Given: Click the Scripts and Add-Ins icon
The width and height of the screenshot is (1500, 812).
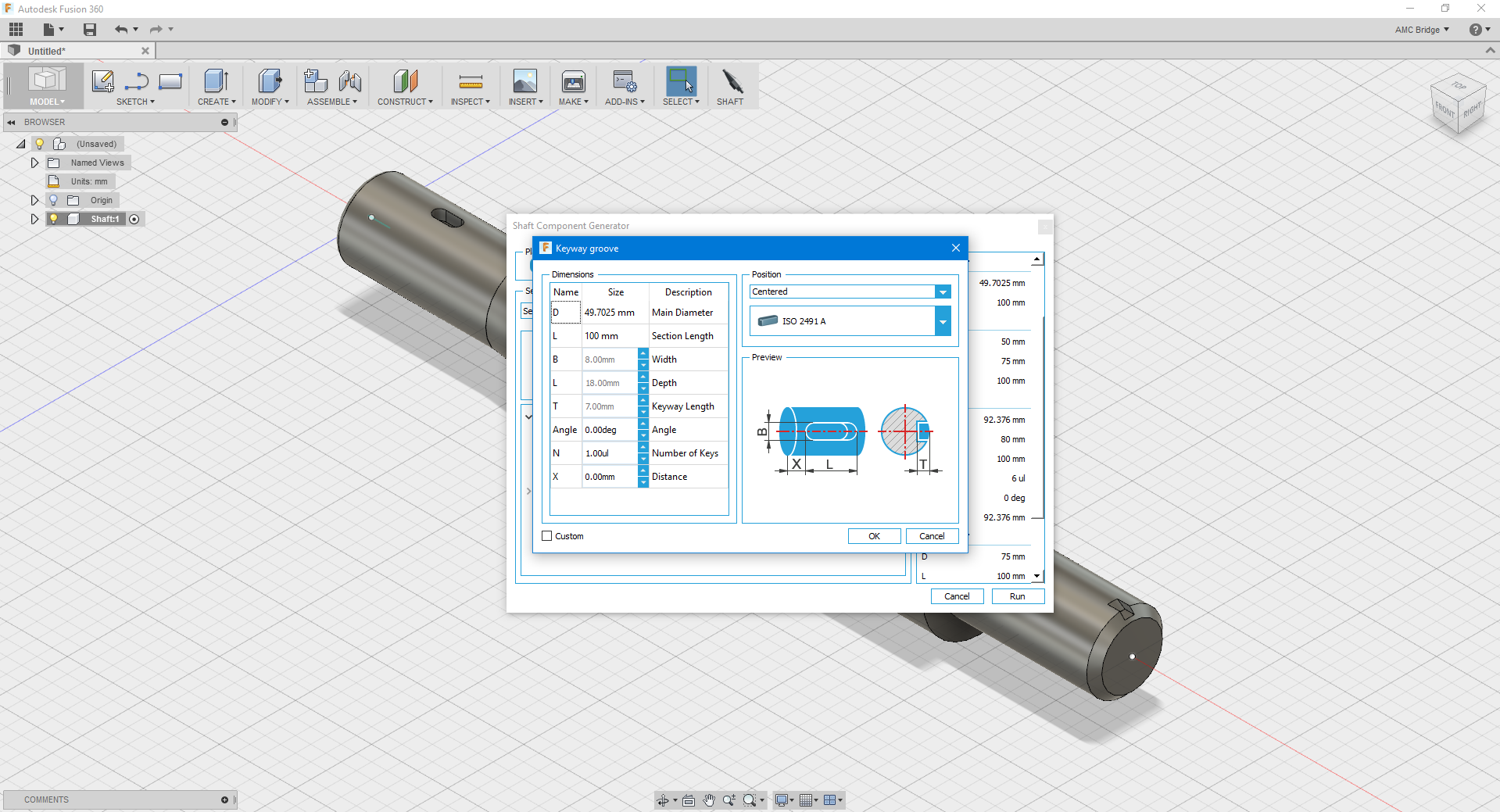Looking at the screenshot, I should tap(625, 81).
